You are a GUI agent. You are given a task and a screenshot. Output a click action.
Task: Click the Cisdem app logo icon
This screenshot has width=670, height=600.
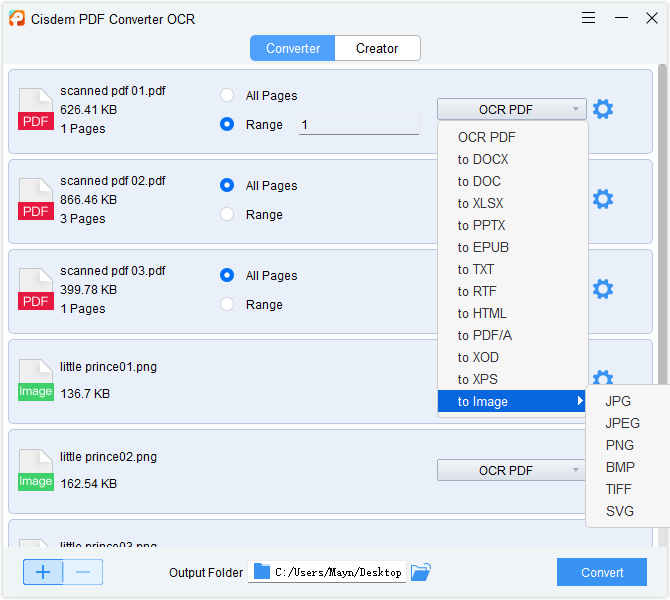tap(17, 18)
